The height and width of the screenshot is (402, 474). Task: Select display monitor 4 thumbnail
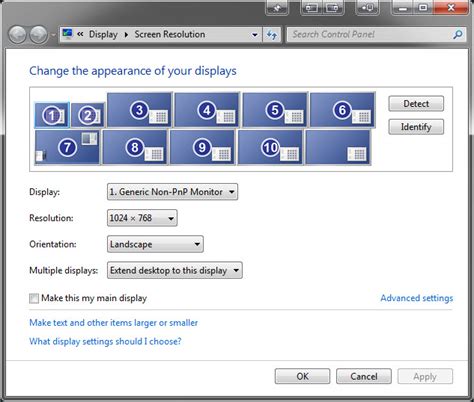point(207,110)
